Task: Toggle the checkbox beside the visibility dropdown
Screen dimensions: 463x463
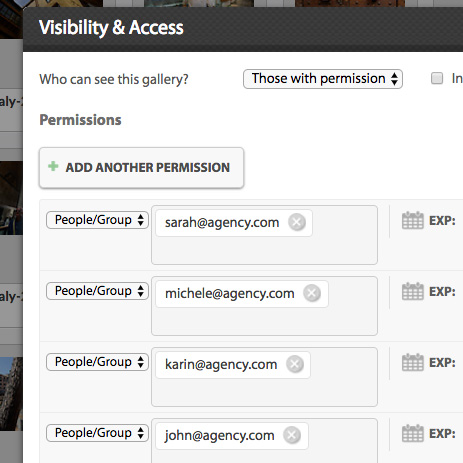Action: tap(437, 79)
